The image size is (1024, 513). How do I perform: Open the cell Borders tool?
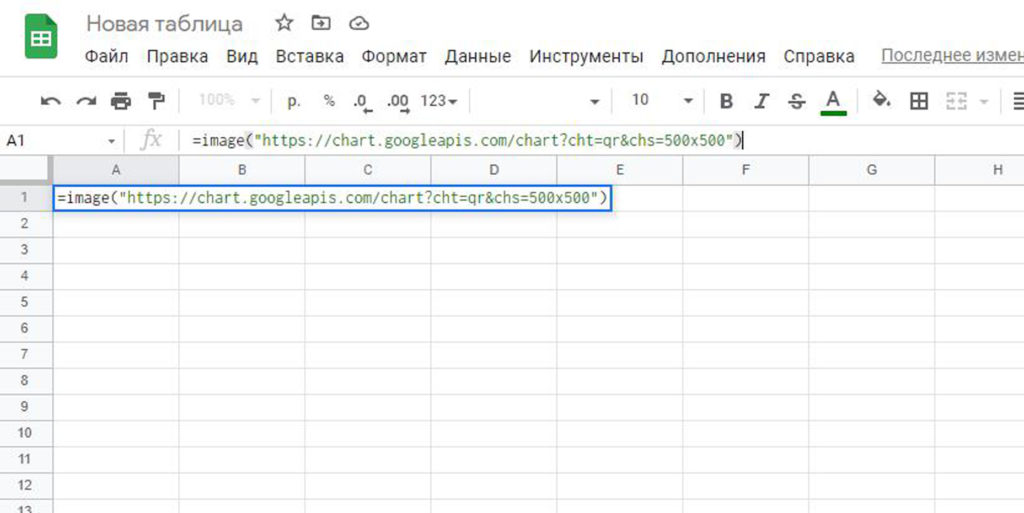(x=918, y=101)
